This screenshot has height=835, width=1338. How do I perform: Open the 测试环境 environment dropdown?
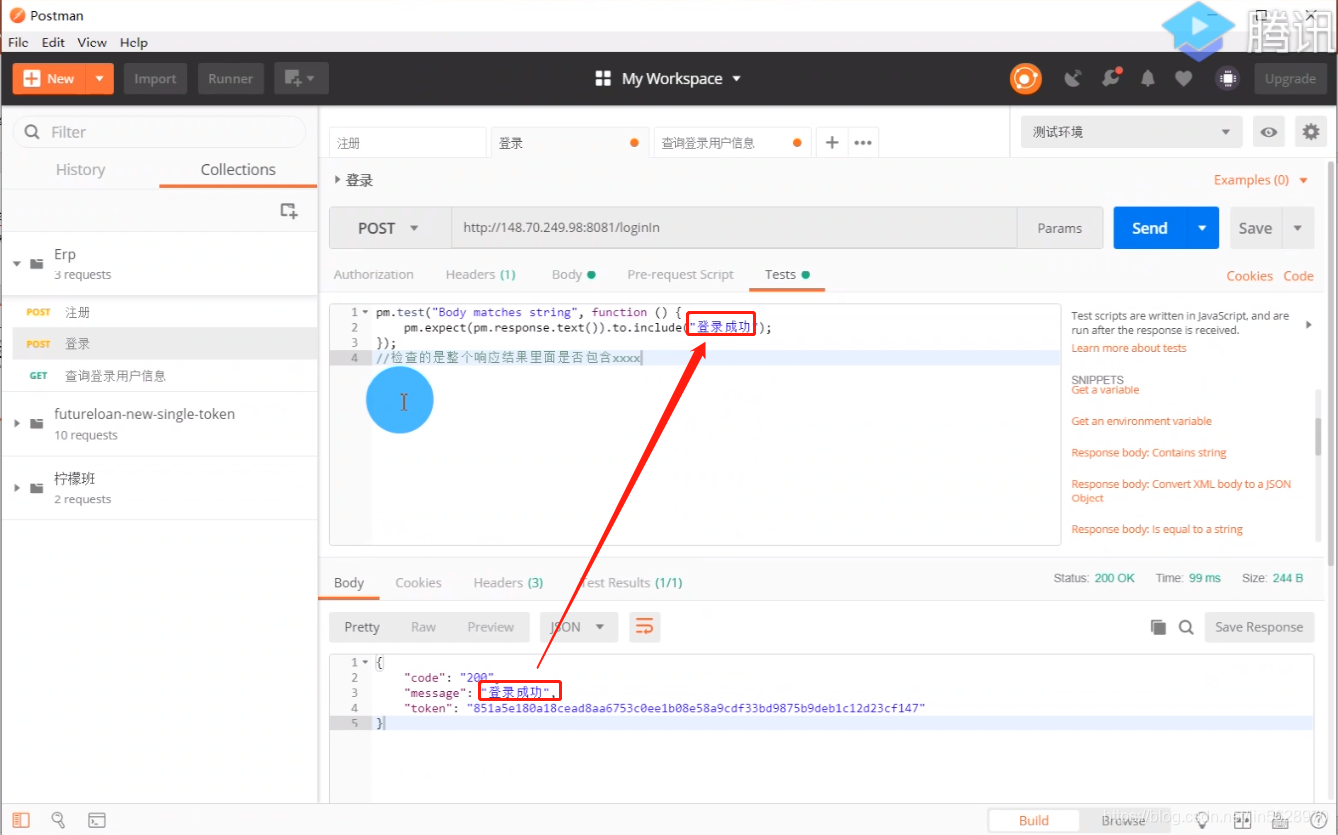click(1131, 132)
